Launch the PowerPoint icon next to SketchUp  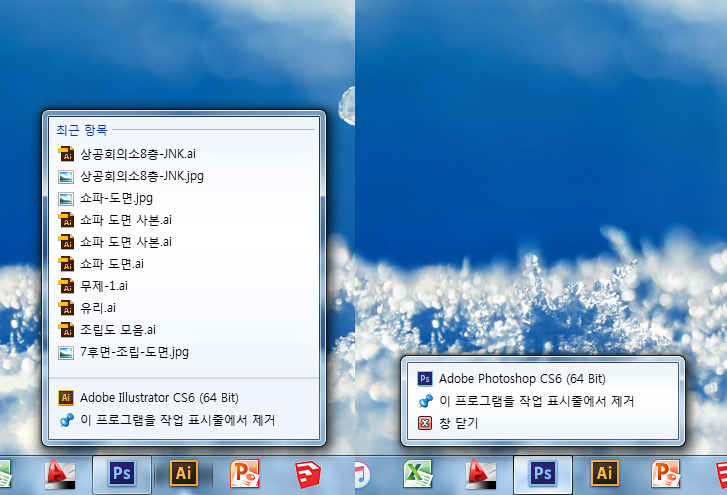(245, 474)
